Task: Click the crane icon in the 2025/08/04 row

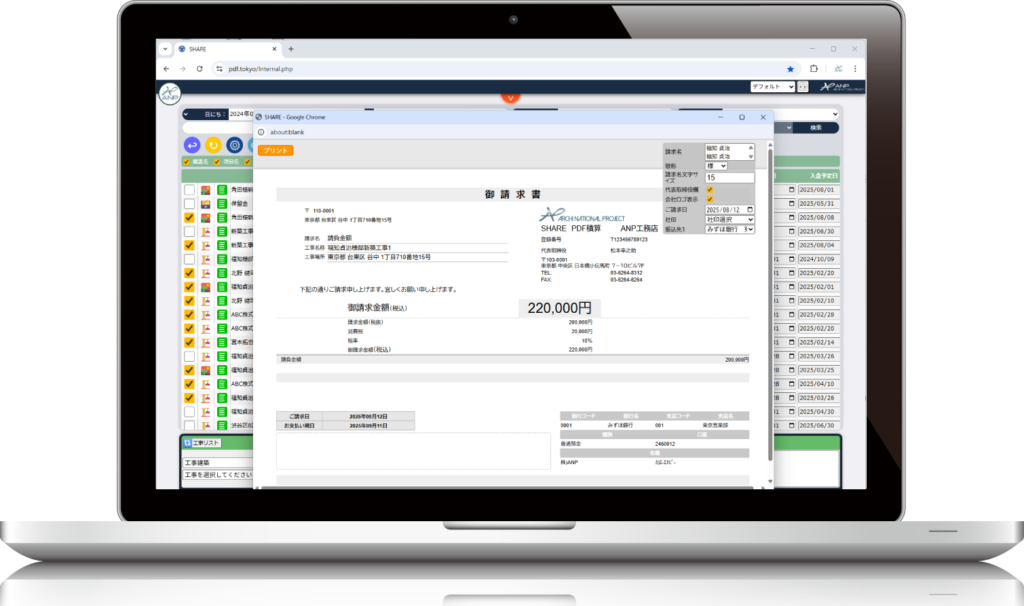Action: 206,246
